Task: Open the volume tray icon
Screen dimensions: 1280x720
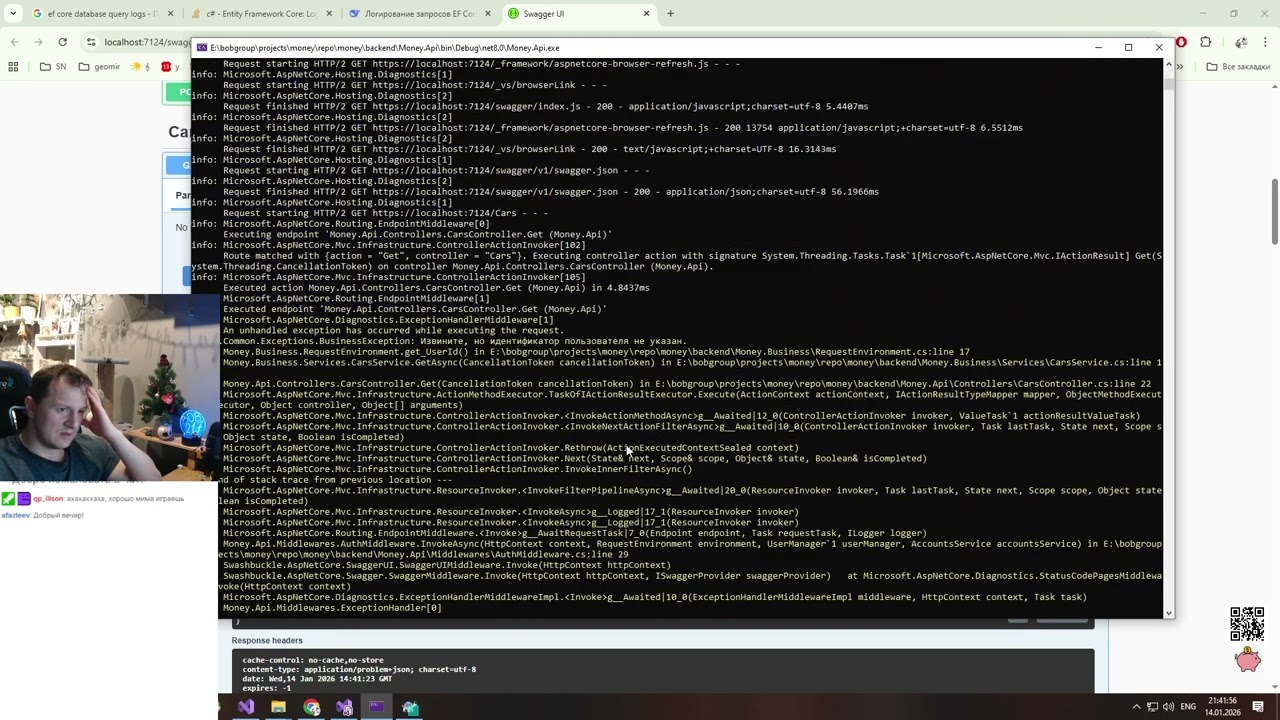Action: point(1169,707)
